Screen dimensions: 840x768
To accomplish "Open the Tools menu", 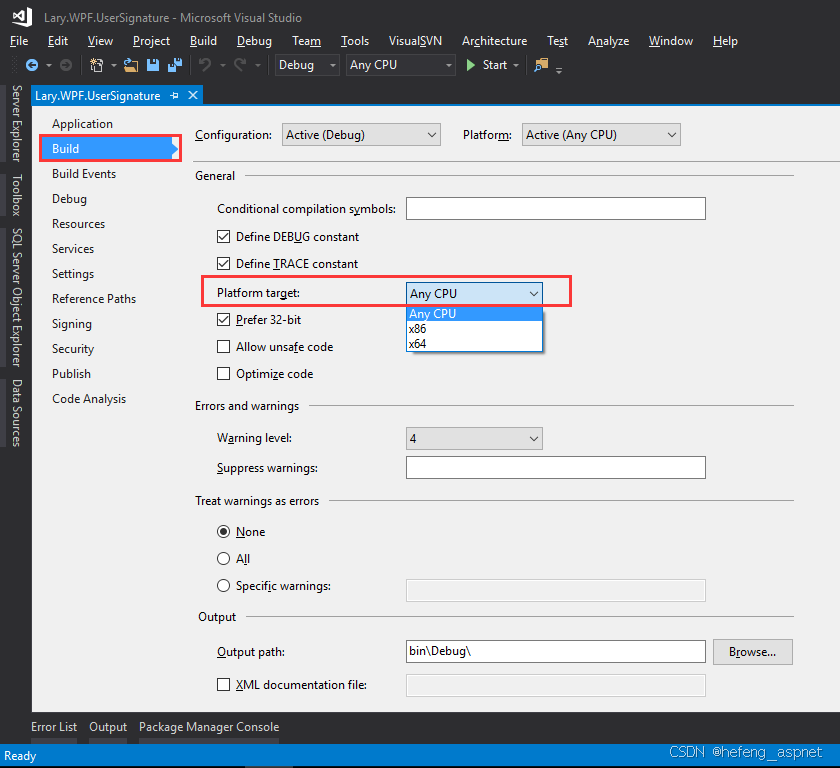I will click(x=355, y=41).
